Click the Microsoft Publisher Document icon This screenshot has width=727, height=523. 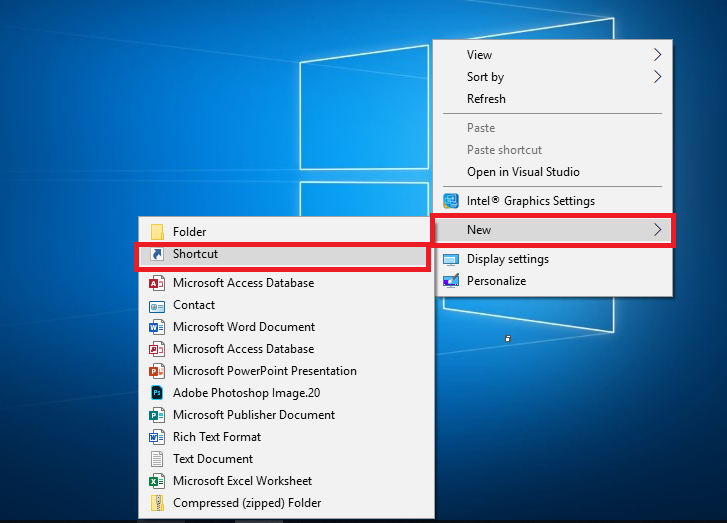pos(157,415)
